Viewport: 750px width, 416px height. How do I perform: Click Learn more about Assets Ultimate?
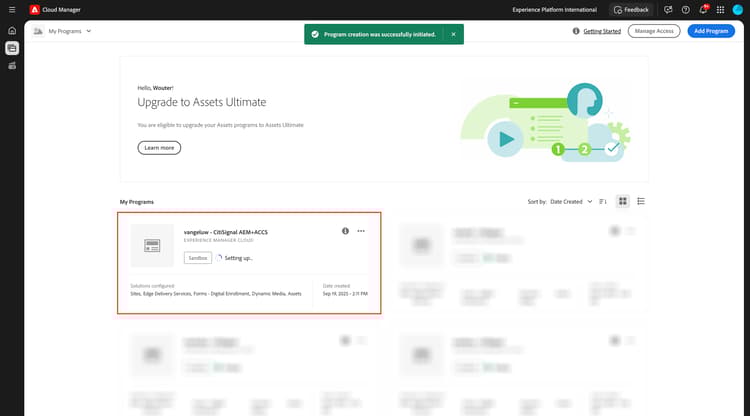(x=159, y=148)
